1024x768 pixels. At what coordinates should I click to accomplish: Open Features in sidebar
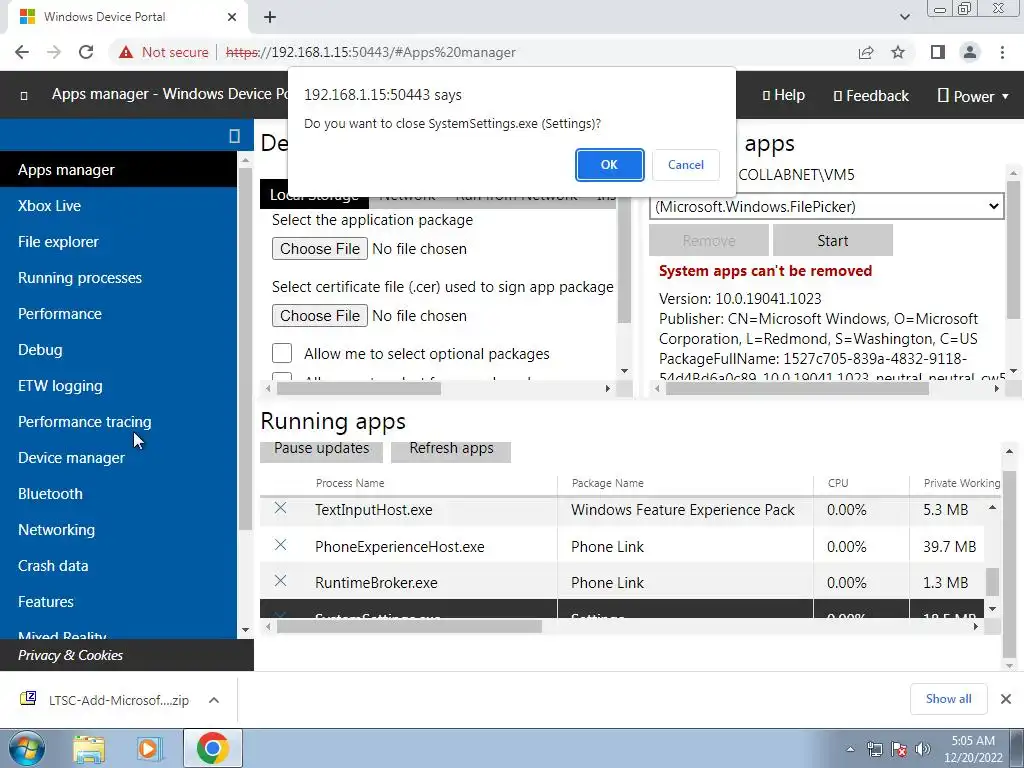[x=118, y=601]
